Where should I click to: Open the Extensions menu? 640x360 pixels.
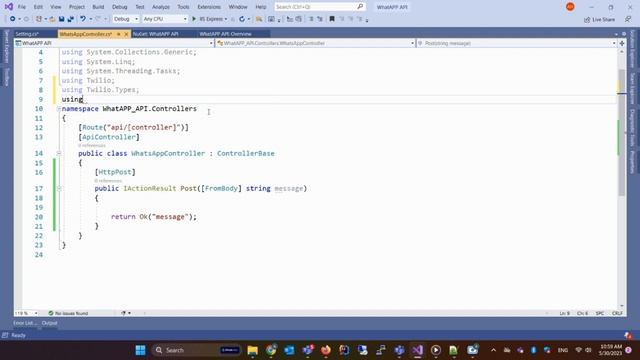click(x=209, y=7)
